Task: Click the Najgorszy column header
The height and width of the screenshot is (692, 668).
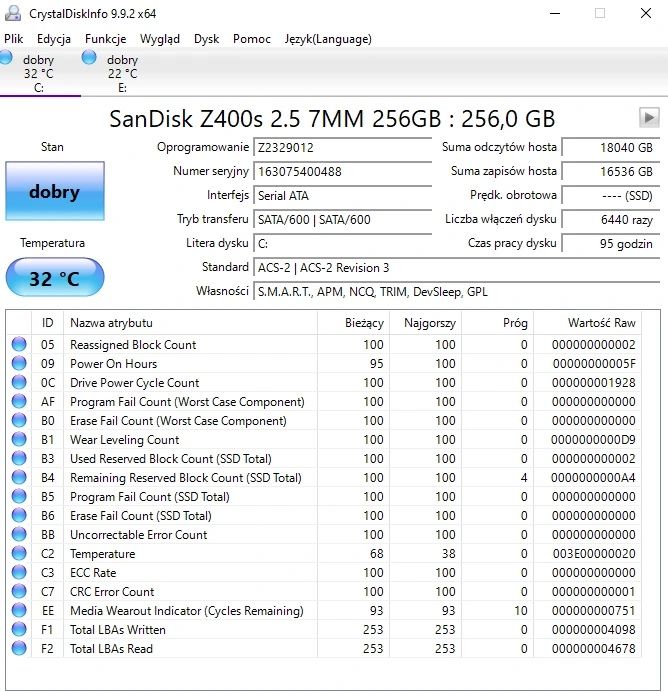Action: pyautogui.click(x=425, y=323)
